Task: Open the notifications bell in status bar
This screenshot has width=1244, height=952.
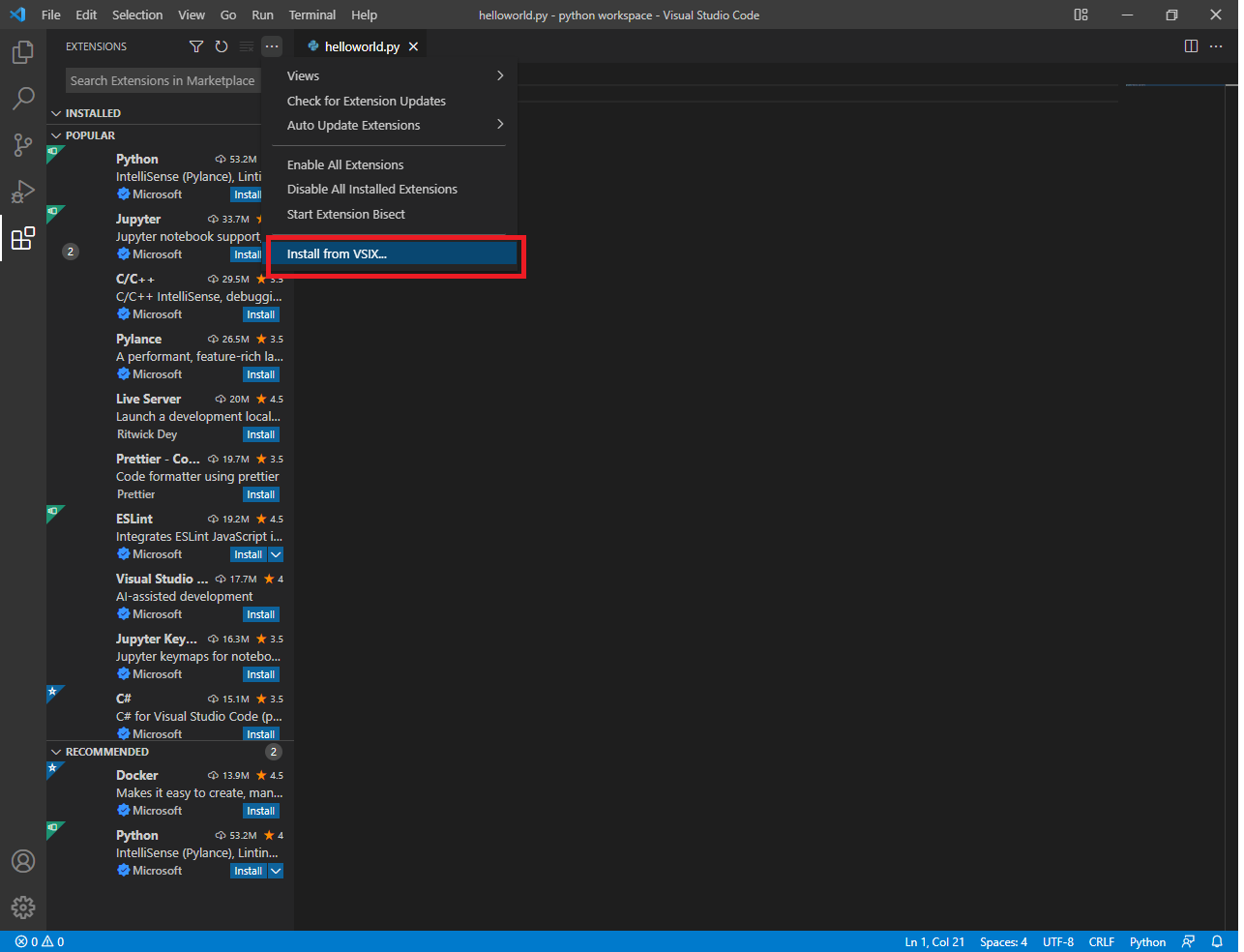Action: [1217, 941]
